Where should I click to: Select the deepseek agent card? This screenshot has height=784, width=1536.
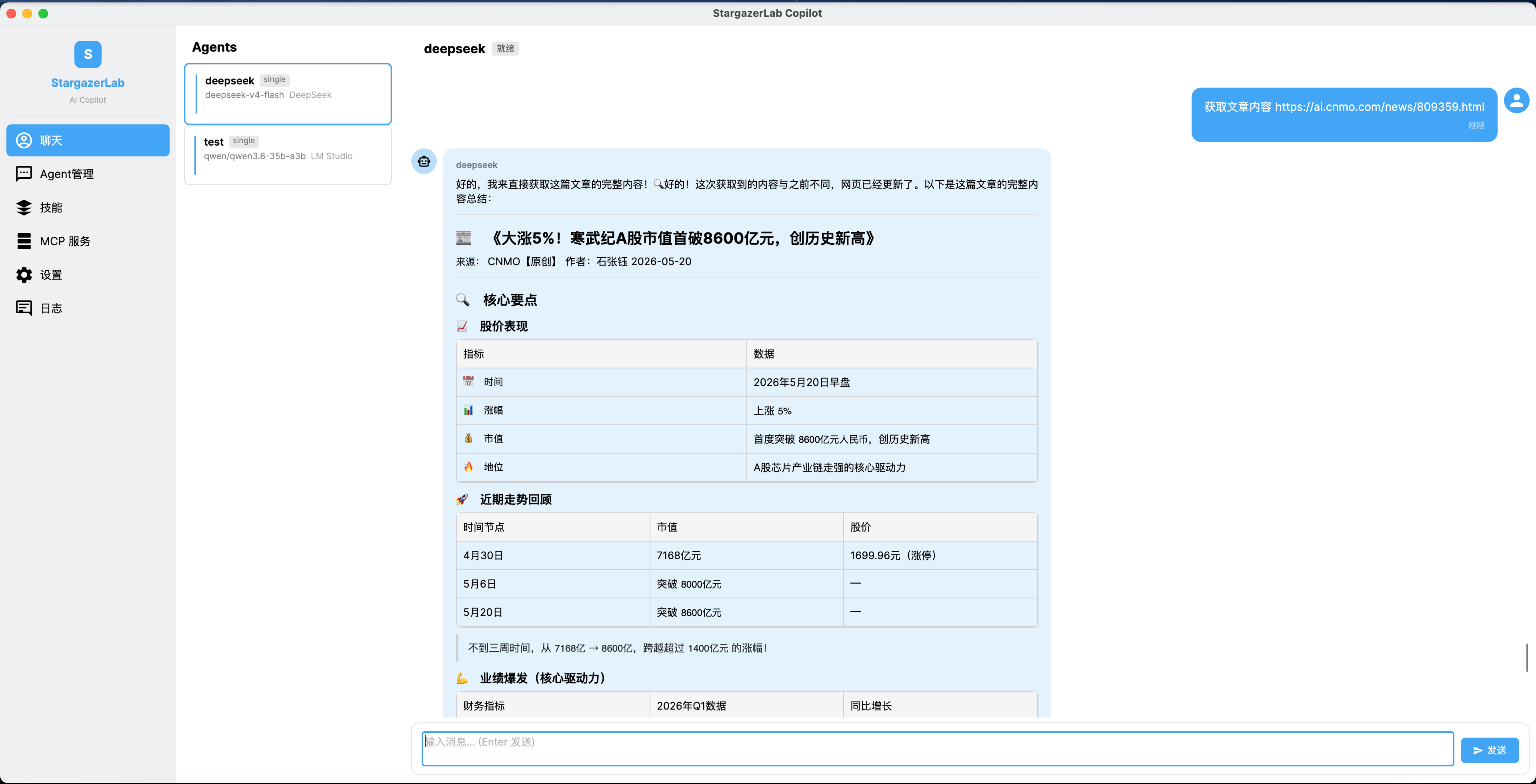tap(288, 94)
